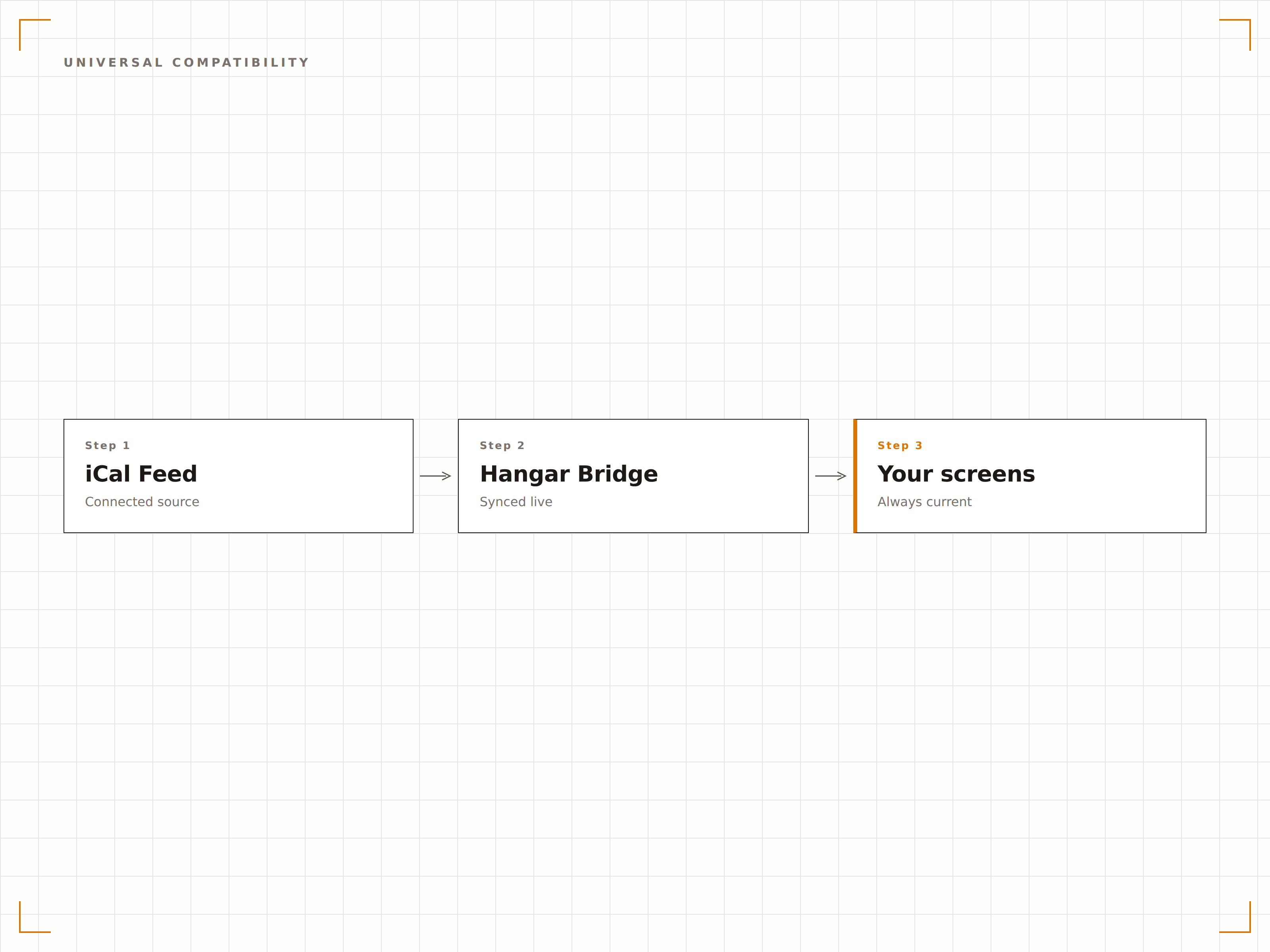1270x952 pixels.
Task: Select the Your screens heading
Action: tap(956, 474)
